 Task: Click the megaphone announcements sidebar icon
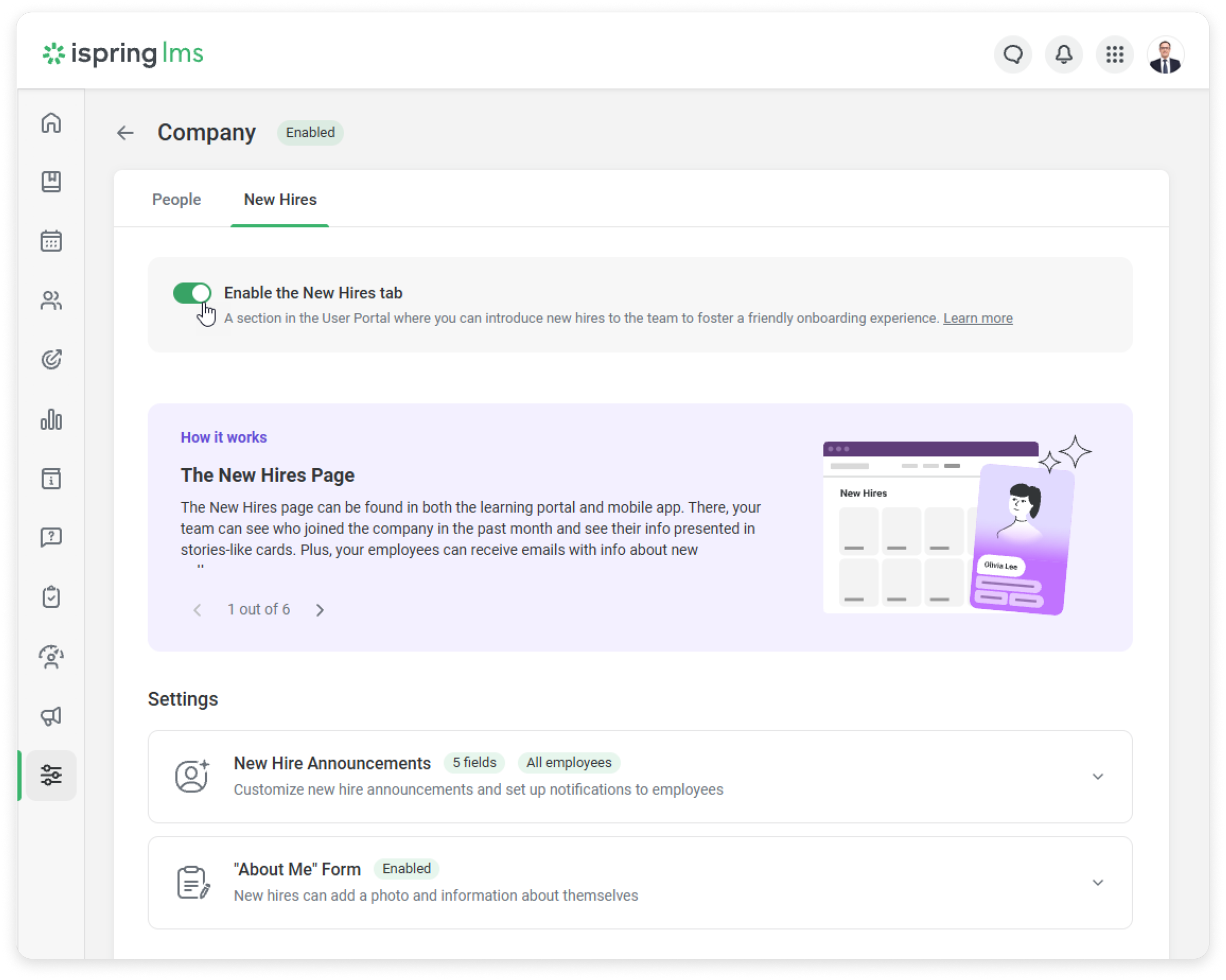coord(51,716)
